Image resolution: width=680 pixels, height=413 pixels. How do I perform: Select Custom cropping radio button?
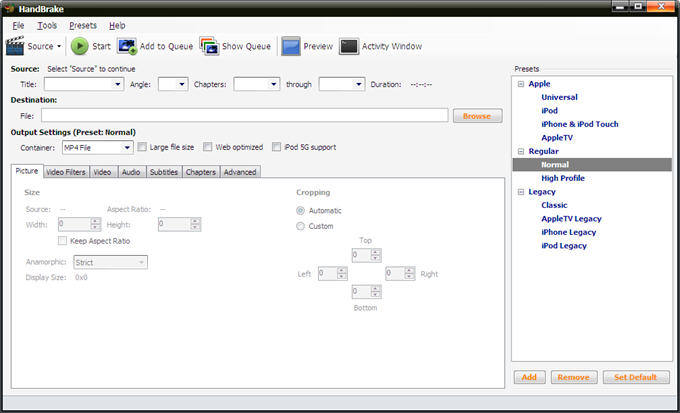[x=300, y=226]
